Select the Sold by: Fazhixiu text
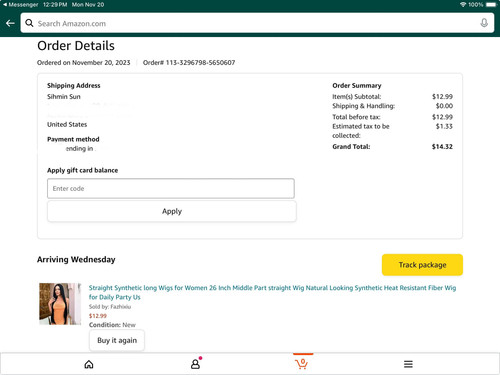Viewport: 500px width, 375px height. [110, 307]
